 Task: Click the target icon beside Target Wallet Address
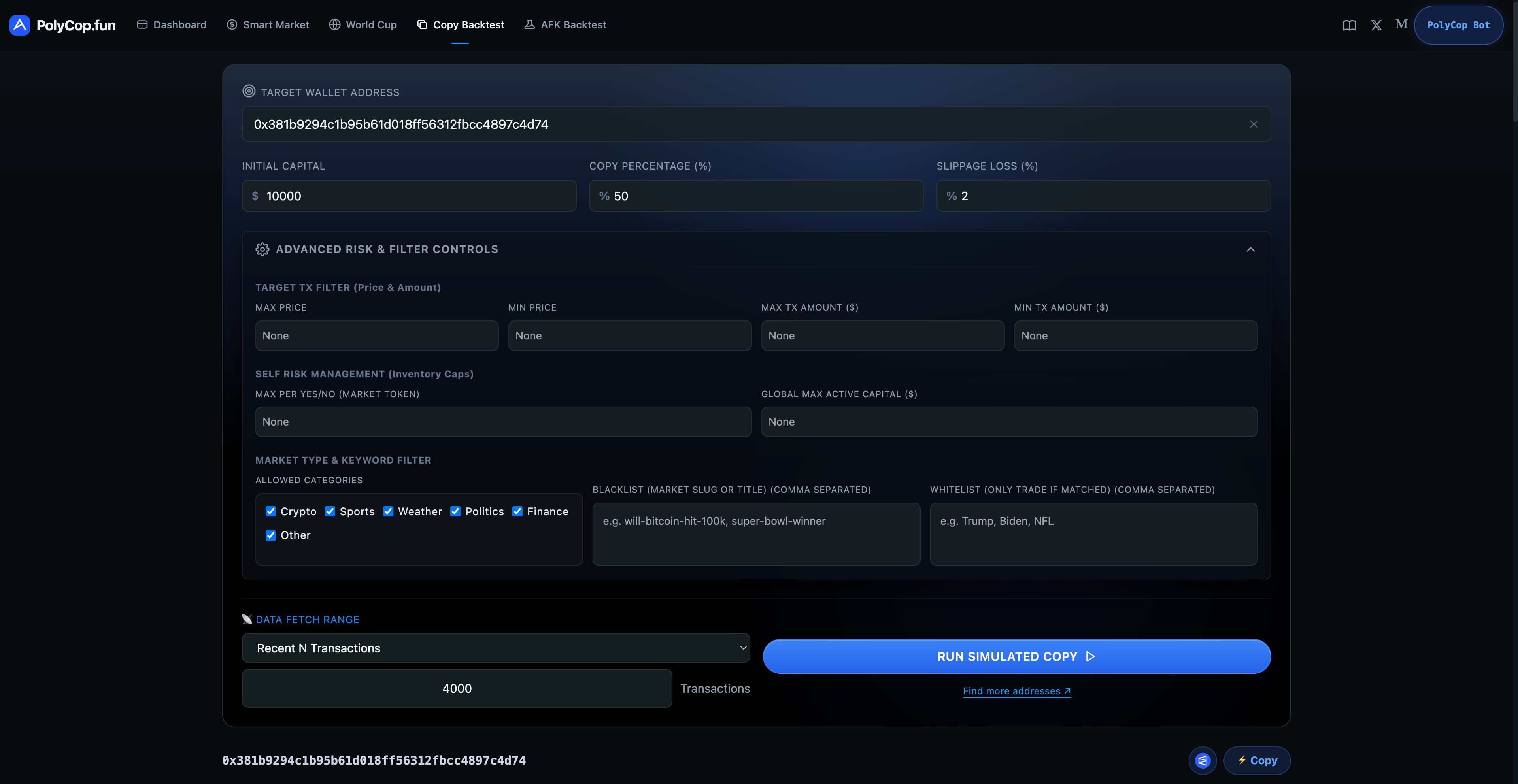(249, 91)
